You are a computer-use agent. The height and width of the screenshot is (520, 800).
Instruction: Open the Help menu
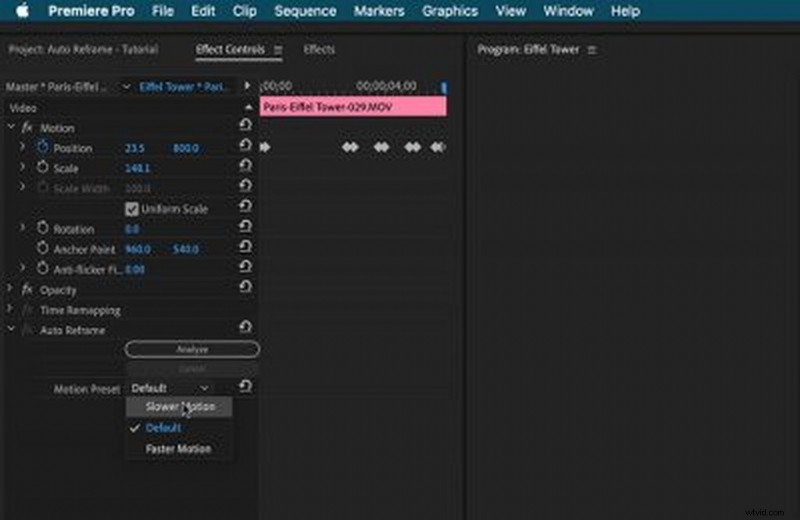click(x=625, y=11)
